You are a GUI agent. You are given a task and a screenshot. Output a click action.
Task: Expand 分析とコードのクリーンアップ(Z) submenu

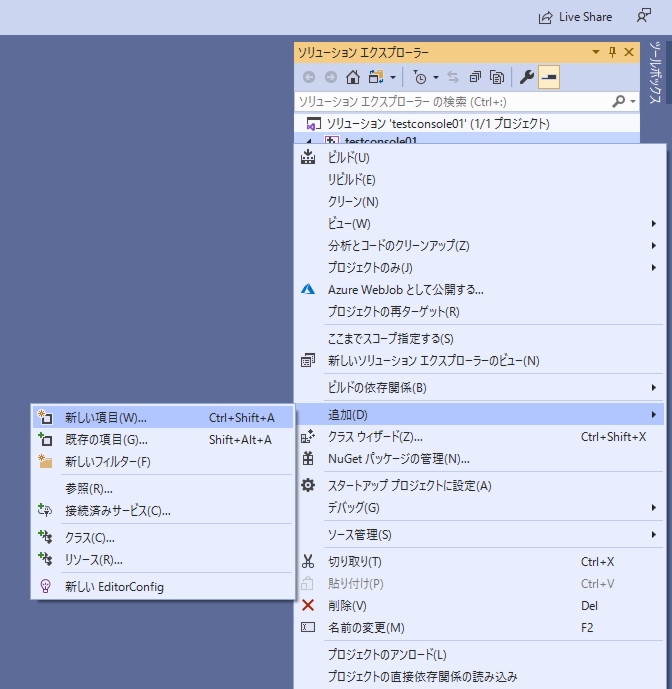pyautogui.click(x=479, y=245)
